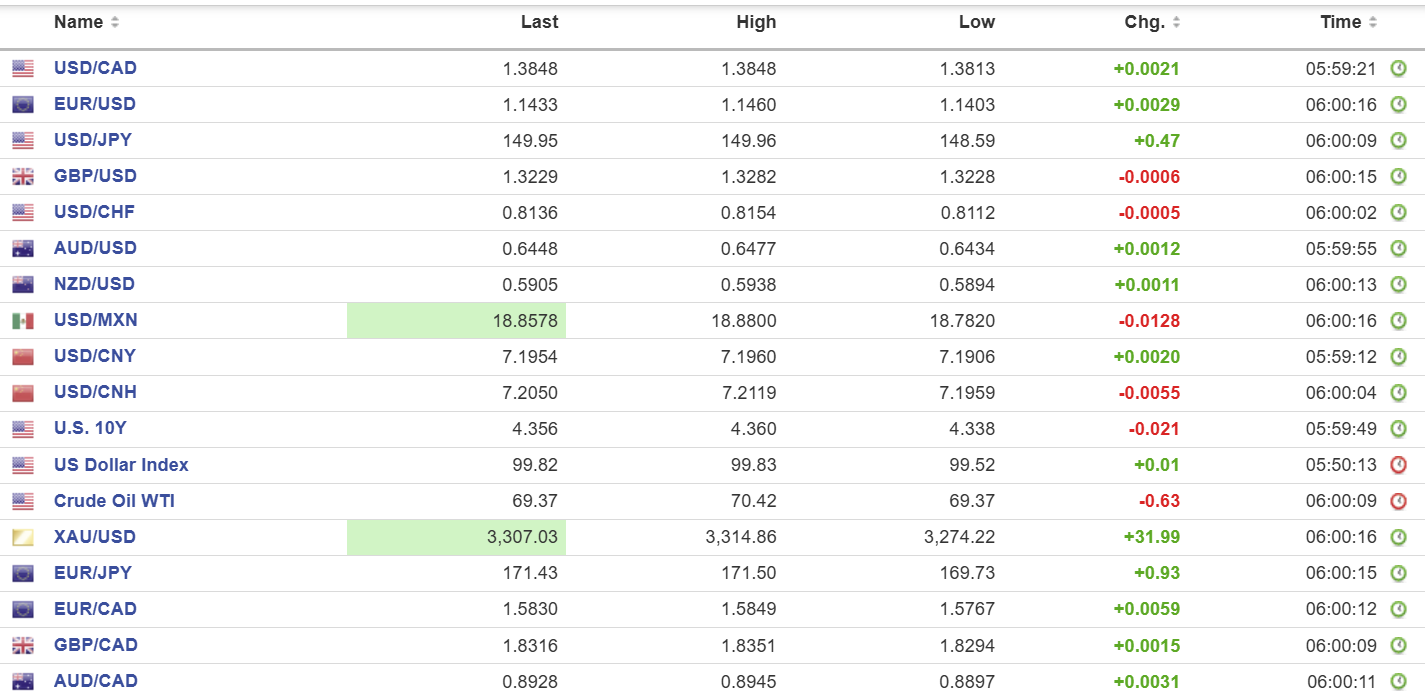The height and width of the screenshot is (697, 1425).
Task: Click the US flag beside USD/CAD
Action: pos(23,69)
